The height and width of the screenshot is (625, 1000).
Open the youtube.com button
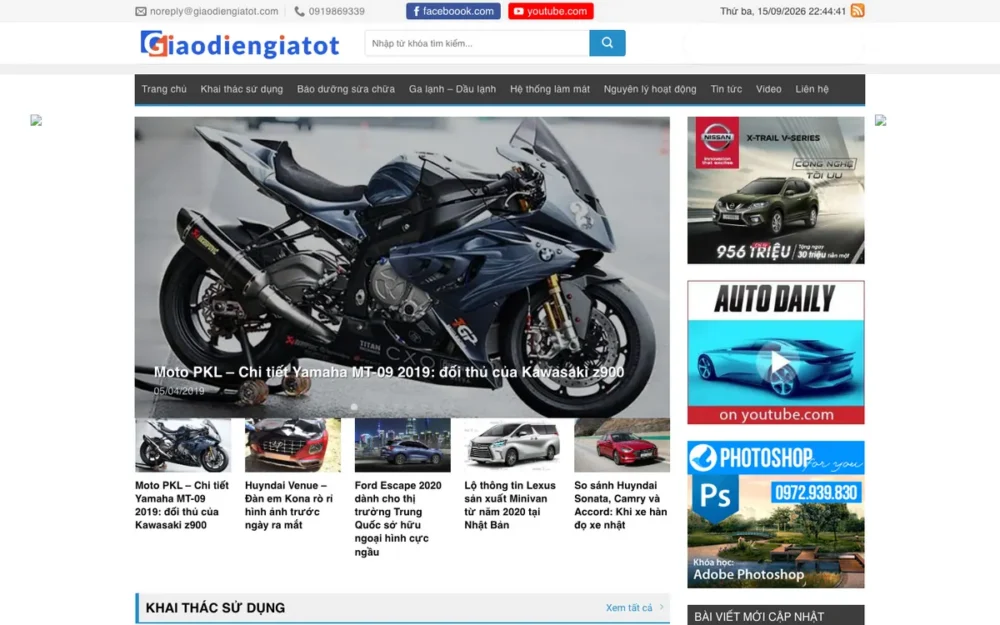pyautogui.click(x=550, y=11)
